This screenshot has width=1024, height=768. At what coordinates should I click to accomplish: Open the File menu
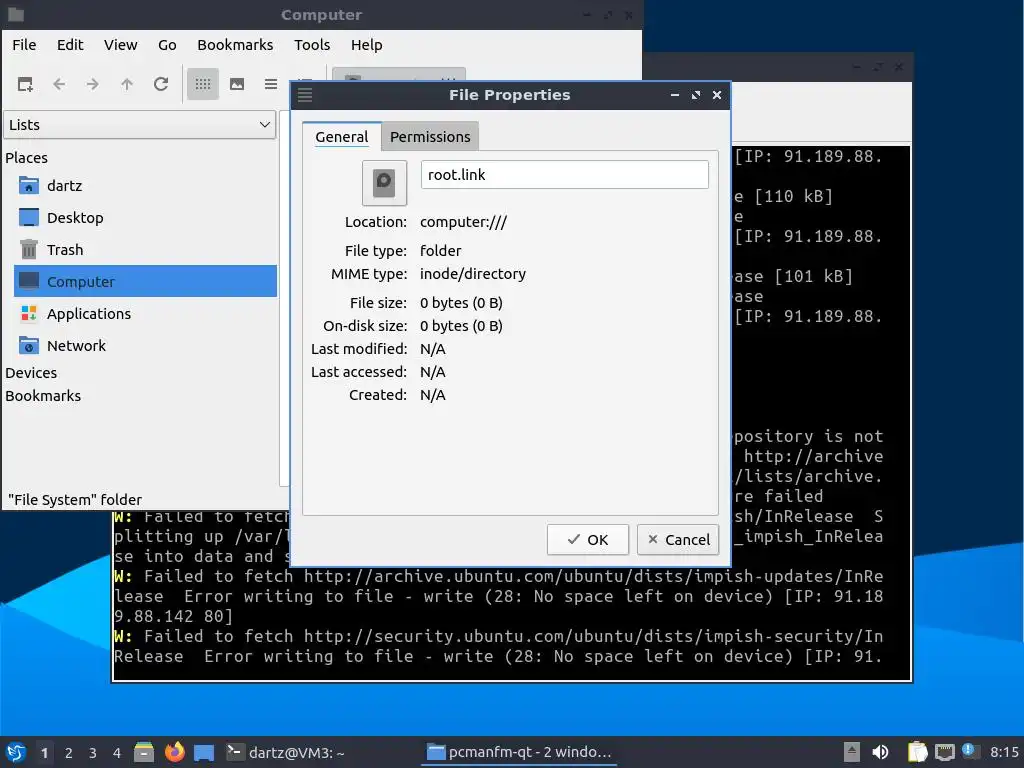click(x=24, y=45)
